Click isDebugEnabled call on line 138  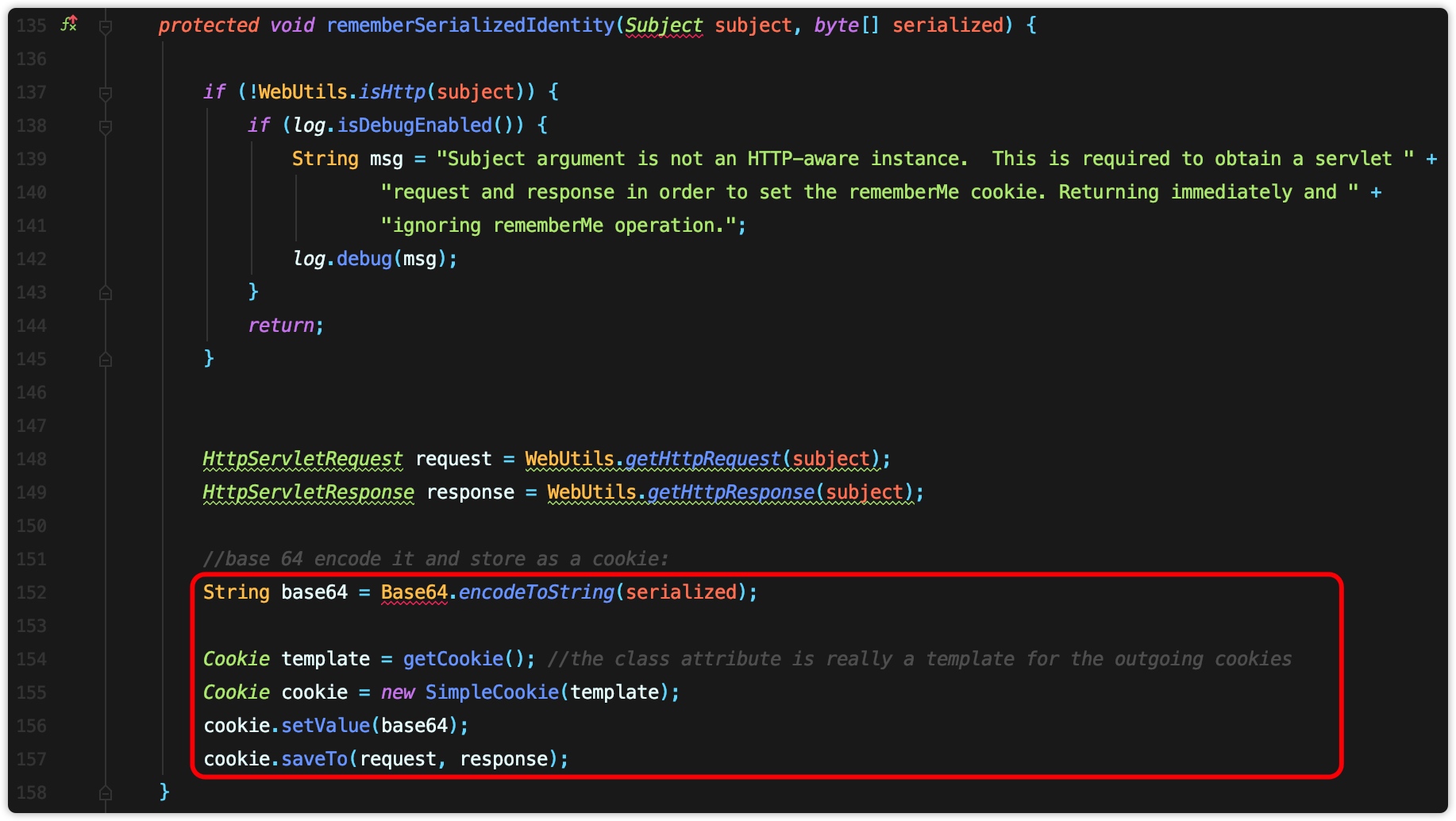pyautogui.click(x=414, y=125)
